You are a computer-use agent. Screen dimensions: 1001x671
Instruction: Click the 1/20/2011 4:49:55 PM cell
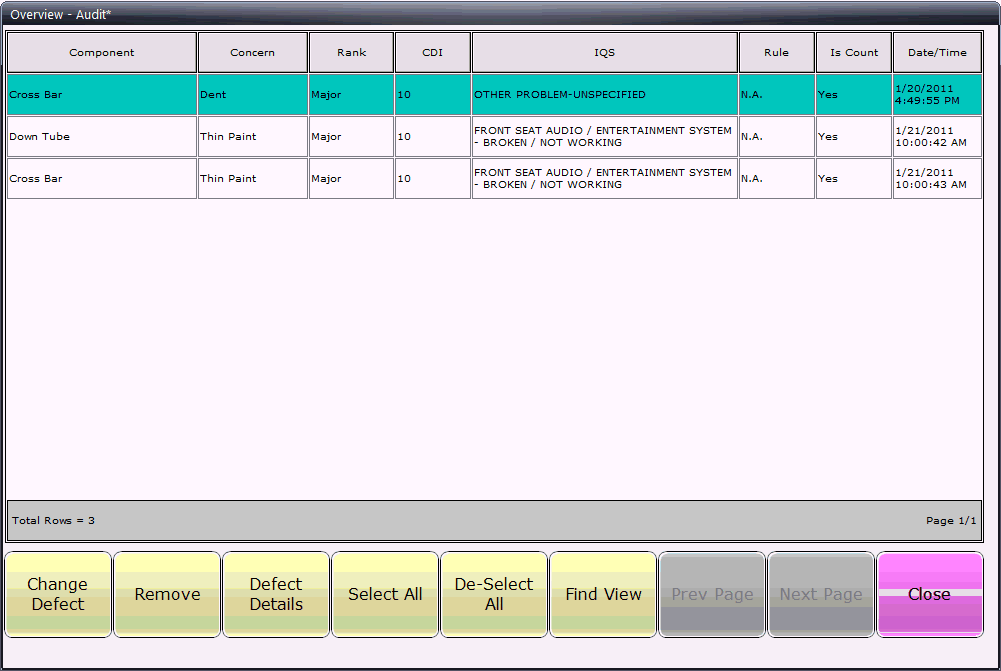click(x=937, y=94)
